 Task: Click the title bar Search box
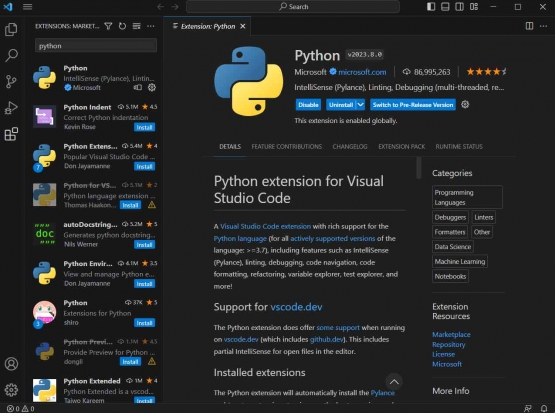tap(293, 7)
